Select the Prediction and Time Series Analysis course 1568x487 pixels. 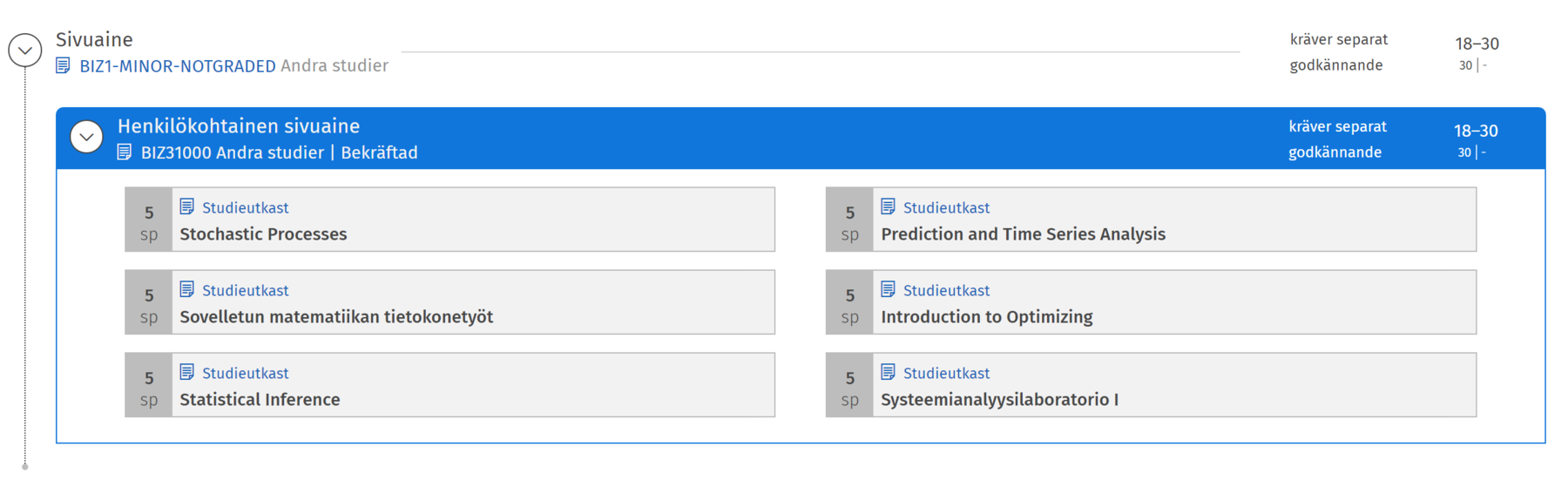(x=1023, y=234)
